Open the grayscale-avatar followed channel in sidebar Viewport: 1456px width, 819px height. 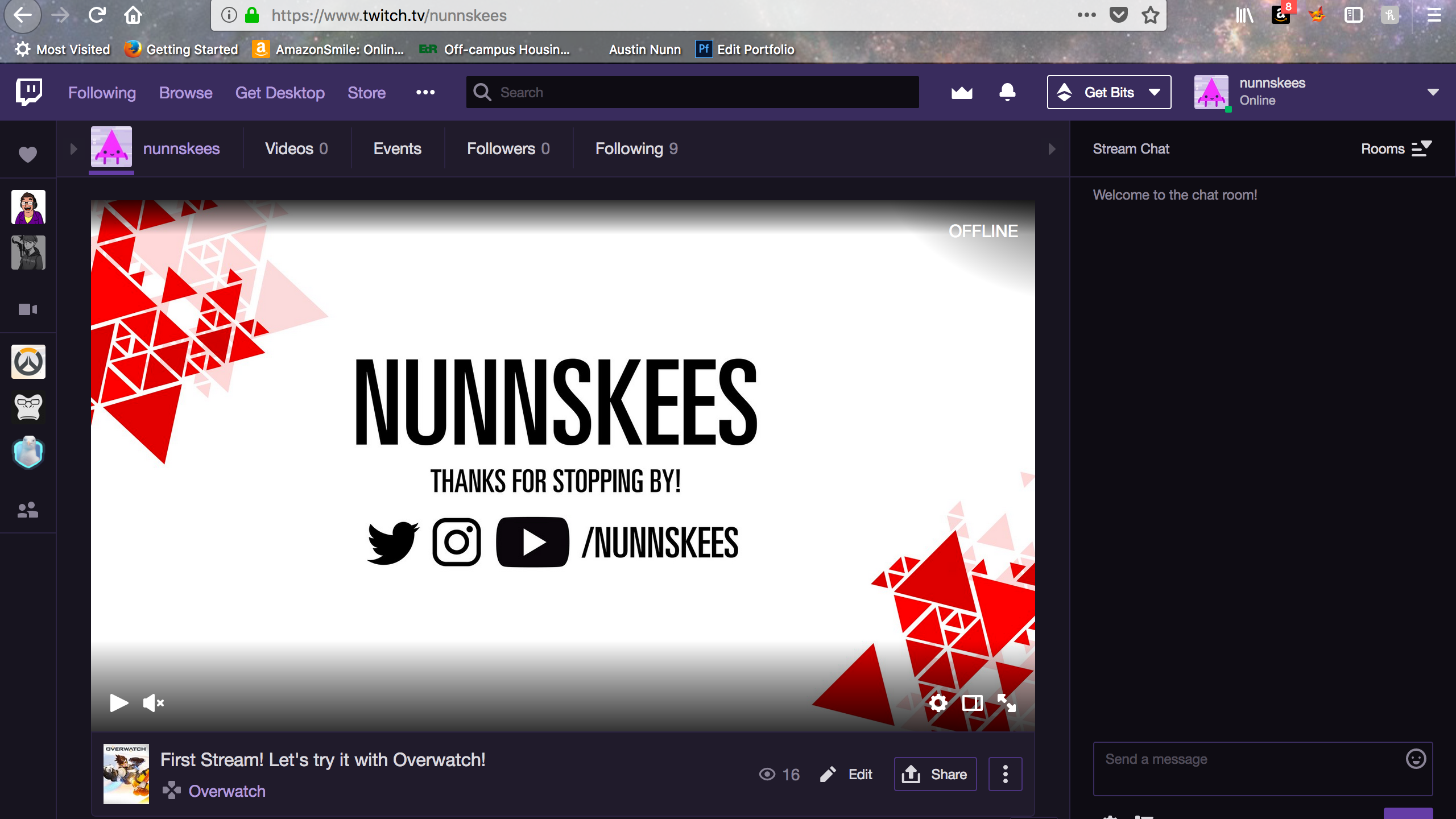pyautogui.click(x=28, y=253)
